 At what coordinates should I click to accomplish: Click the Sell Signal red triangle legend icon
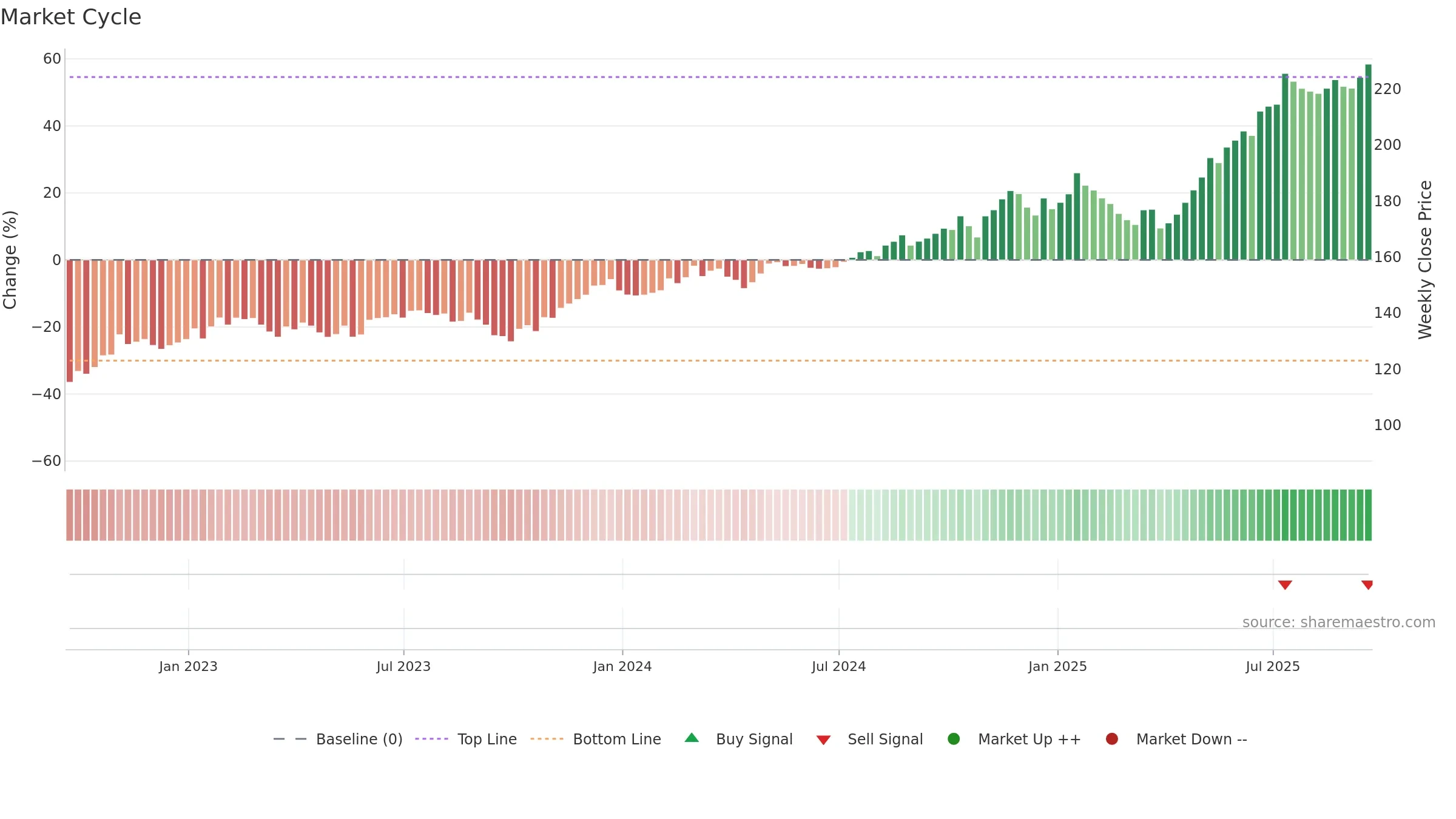(x=823, y=740)
